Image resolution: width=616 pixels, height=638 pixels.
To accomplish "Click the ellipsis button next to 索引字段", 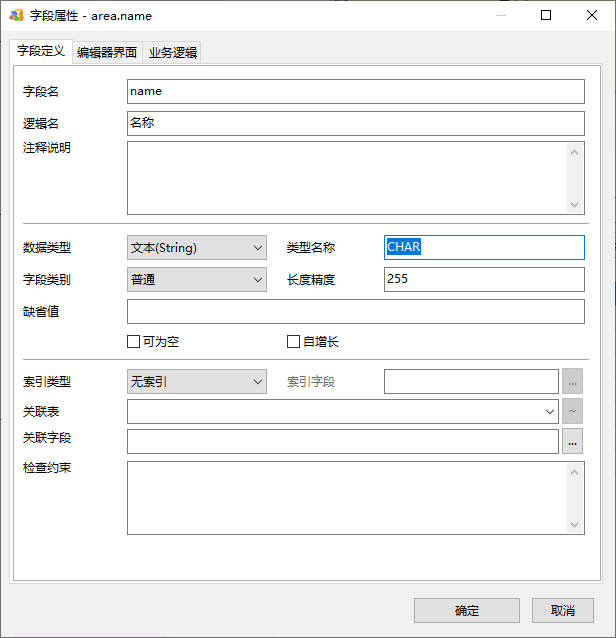I will [x=572, y=381].
